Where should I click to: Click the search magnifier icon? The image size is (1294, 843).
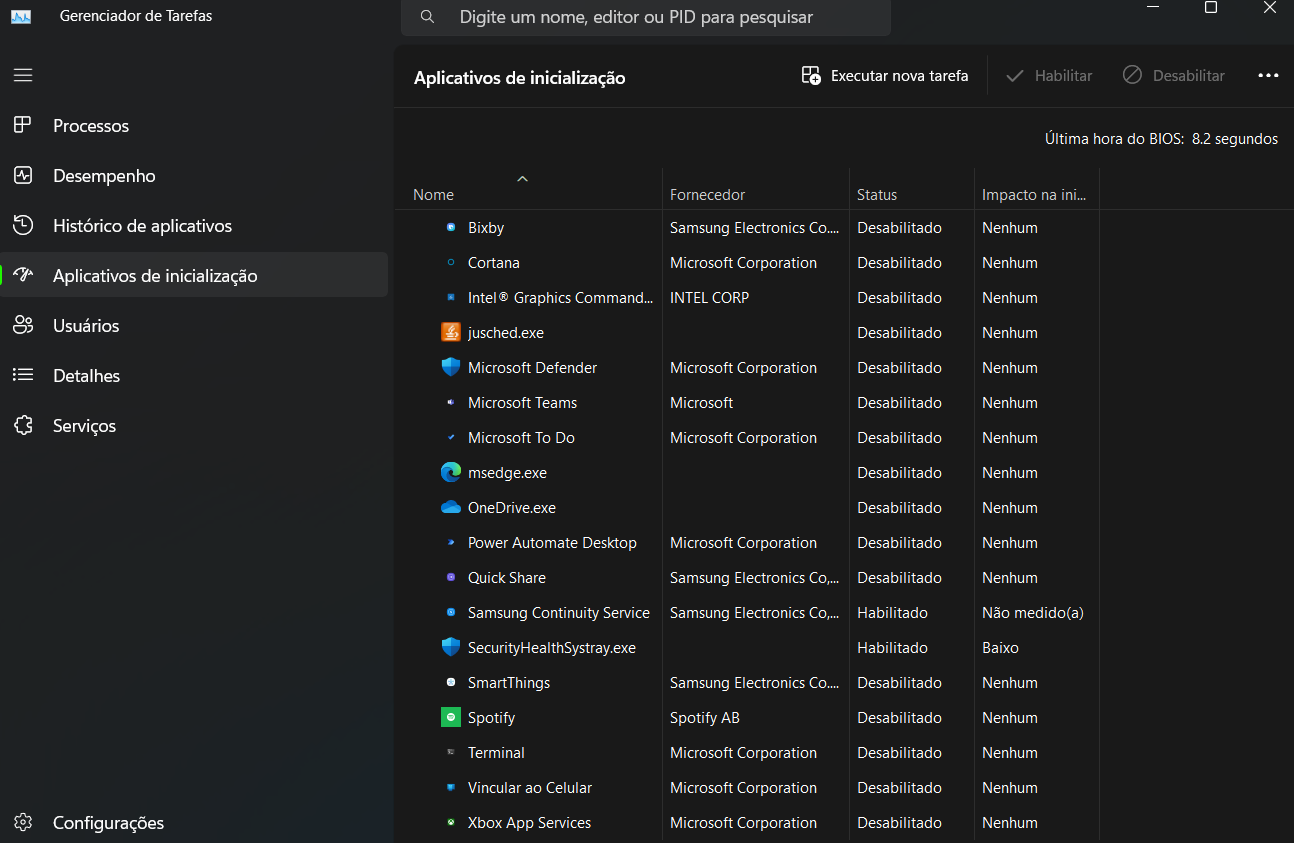(x=427, y=17)
